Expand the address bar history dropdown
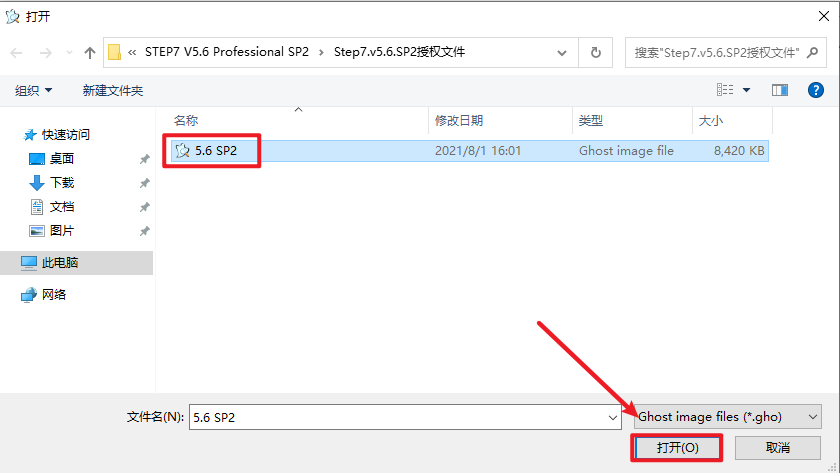Viewport: 840px width, 473px height. pyautogui.click(x=561, y=52)
